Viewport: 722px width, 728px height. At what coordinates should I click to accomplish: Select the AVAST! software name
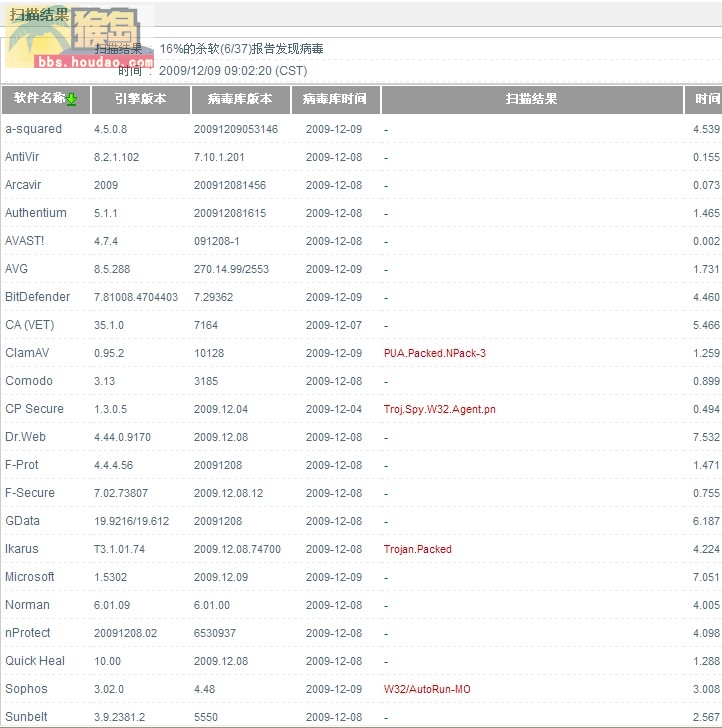[25, 241]
